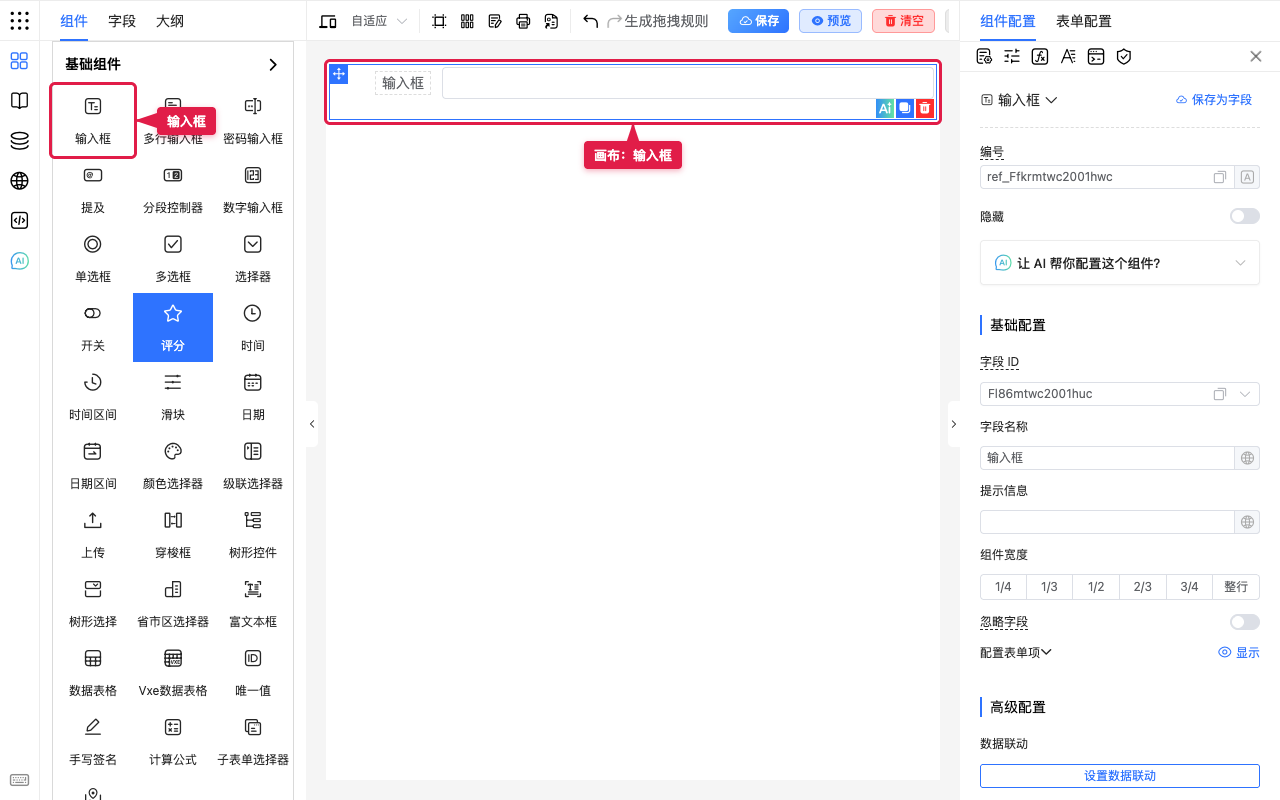Set component width to 1/3
The width and height of the screenshot is (1280, 800).
[1049, 587]
